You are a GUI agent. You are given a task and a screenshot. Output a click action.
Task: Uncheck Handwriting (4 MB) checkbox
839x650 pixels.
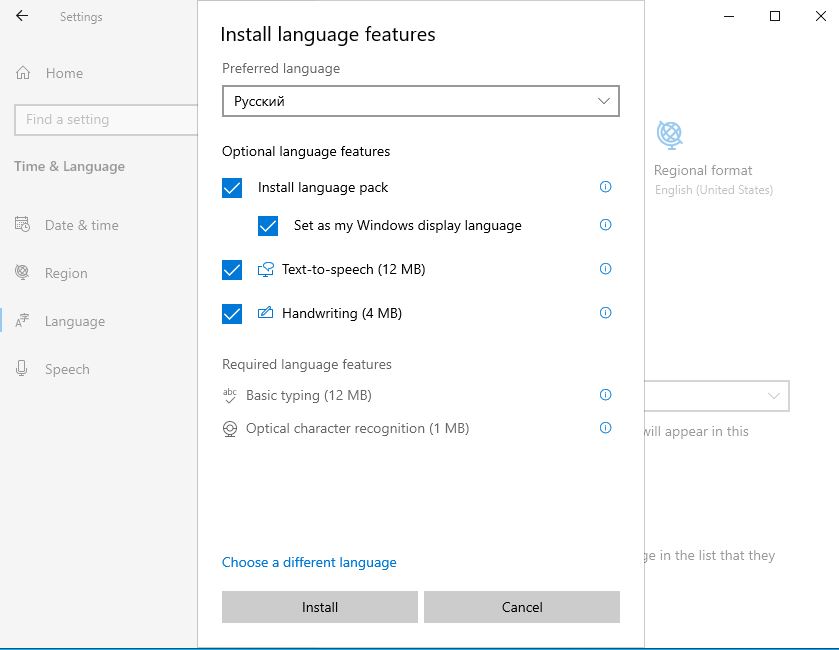(232, 313)
